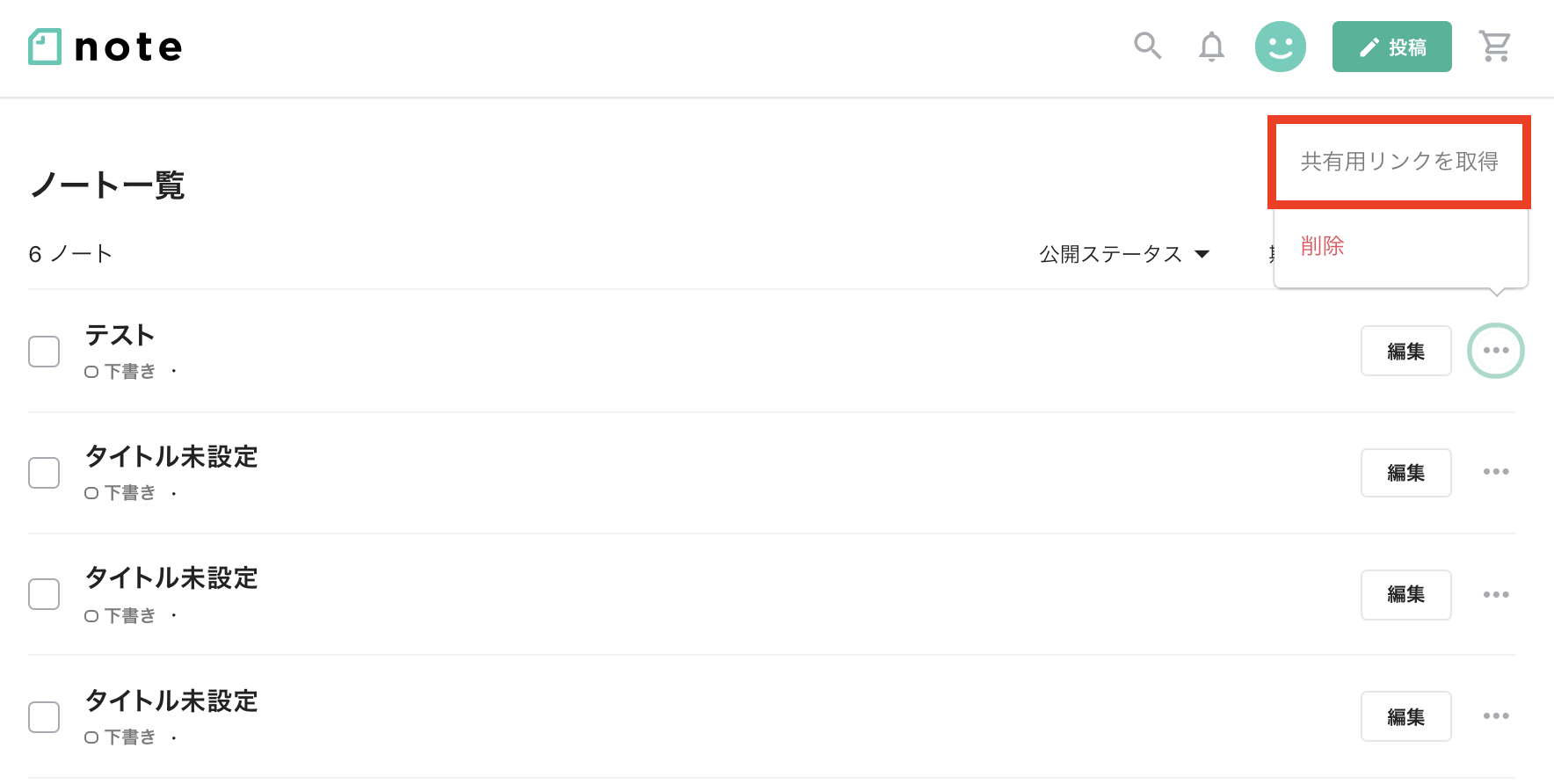
Task: Select 削除 in the popup menu
Action: click(x=1323, y=246)
